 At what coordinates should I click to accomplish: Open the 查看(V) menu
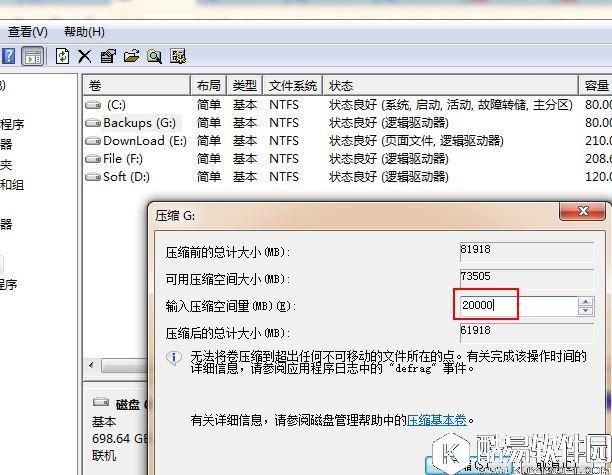[x=28, y=32]
